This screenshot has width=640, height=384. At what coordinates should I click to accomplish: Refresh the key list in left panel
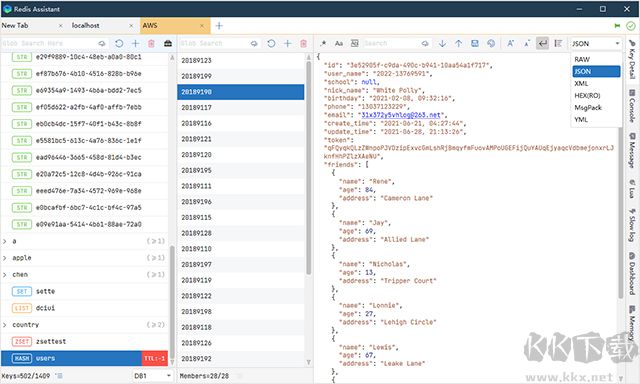(119, 43)
